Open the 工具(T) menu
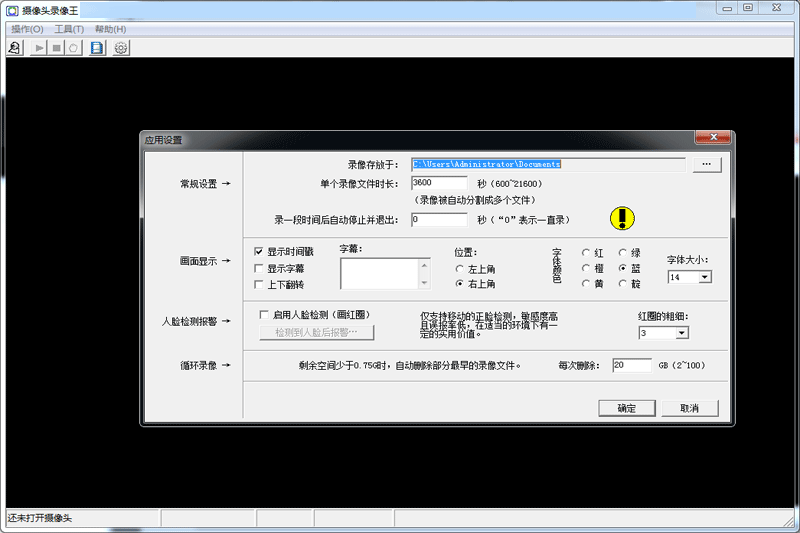 (69, 29)
